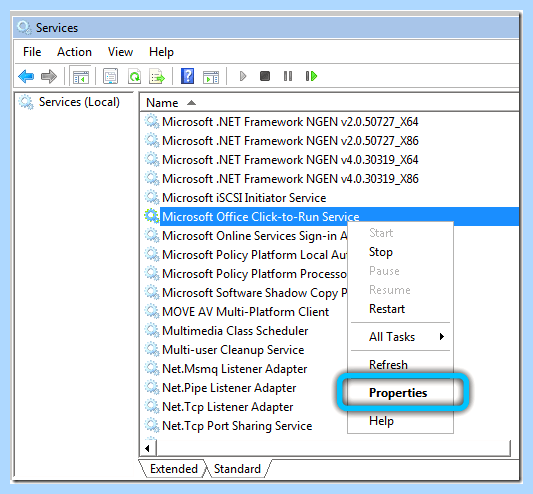533x494 pixels.
Task: Click gear icon of Net.Tcp Port Sharing Service
Action: [x=152, y=426]
